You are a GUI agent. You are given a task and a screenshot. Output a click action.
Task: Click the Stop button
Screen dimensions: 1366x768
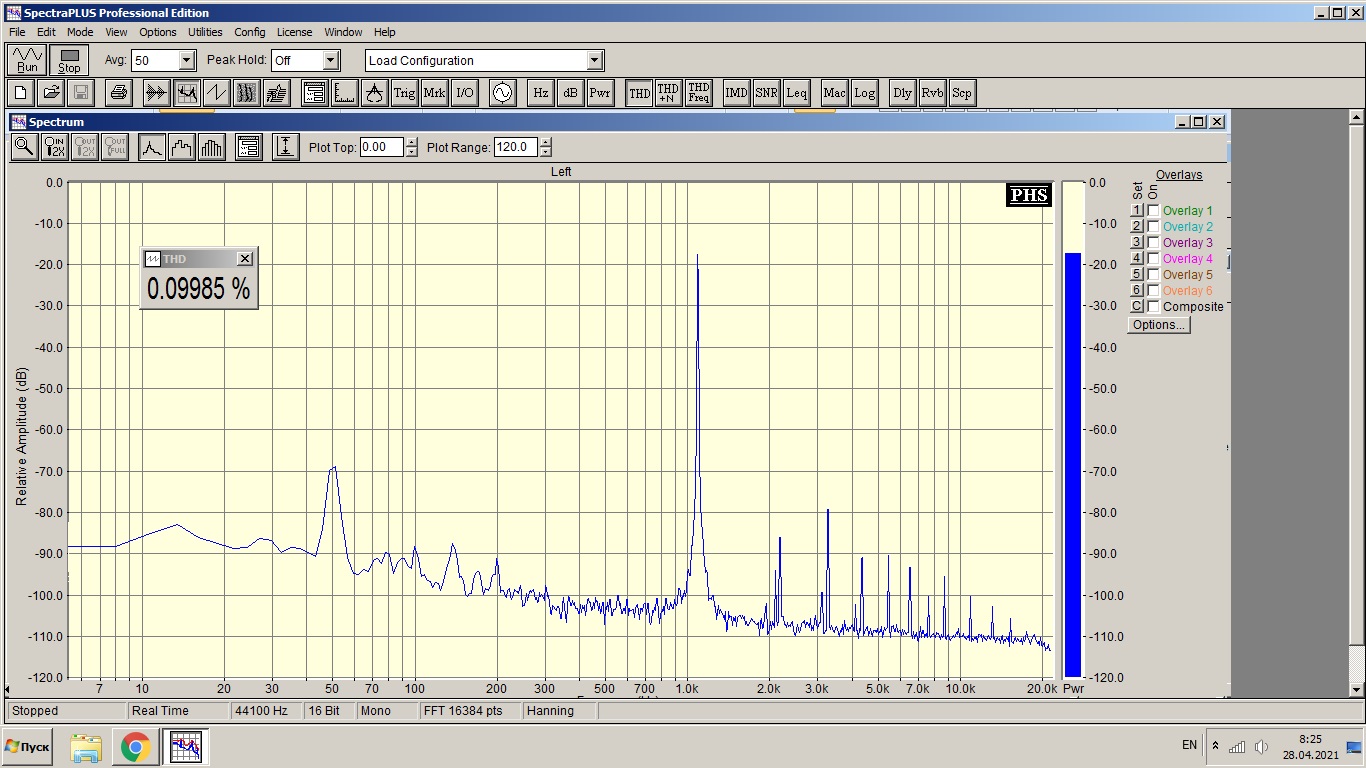pyautogui.click(x=69, y=60)
